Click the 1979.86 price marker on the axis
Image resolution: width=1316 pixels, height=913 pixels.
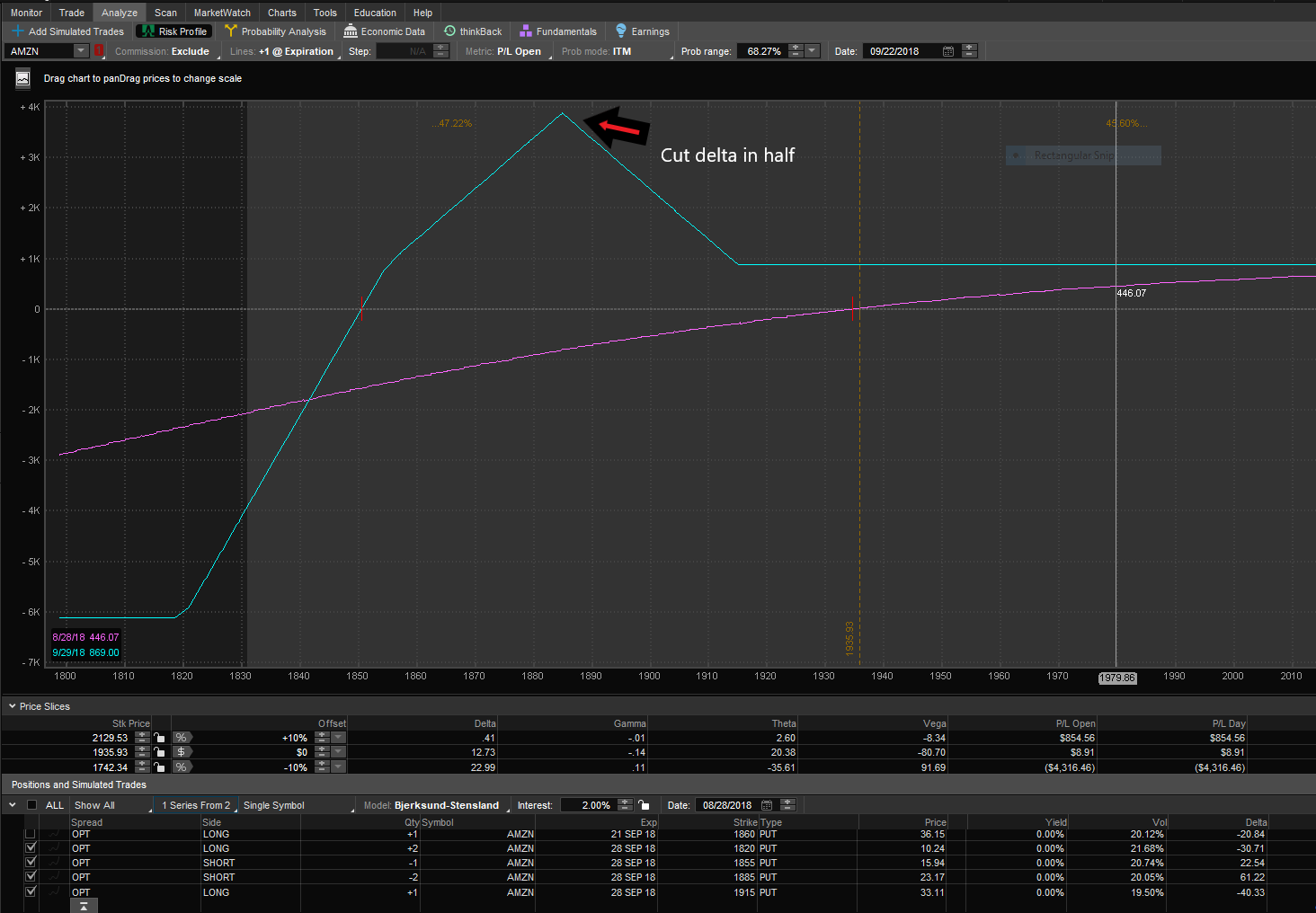1116,678
